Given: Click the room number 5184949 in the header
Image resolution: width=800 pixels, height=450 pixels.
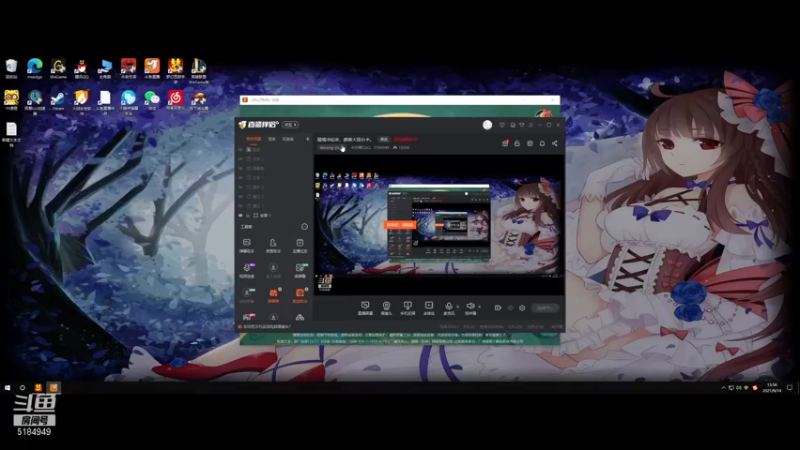Looking at the screenshot, I should 381,147.
